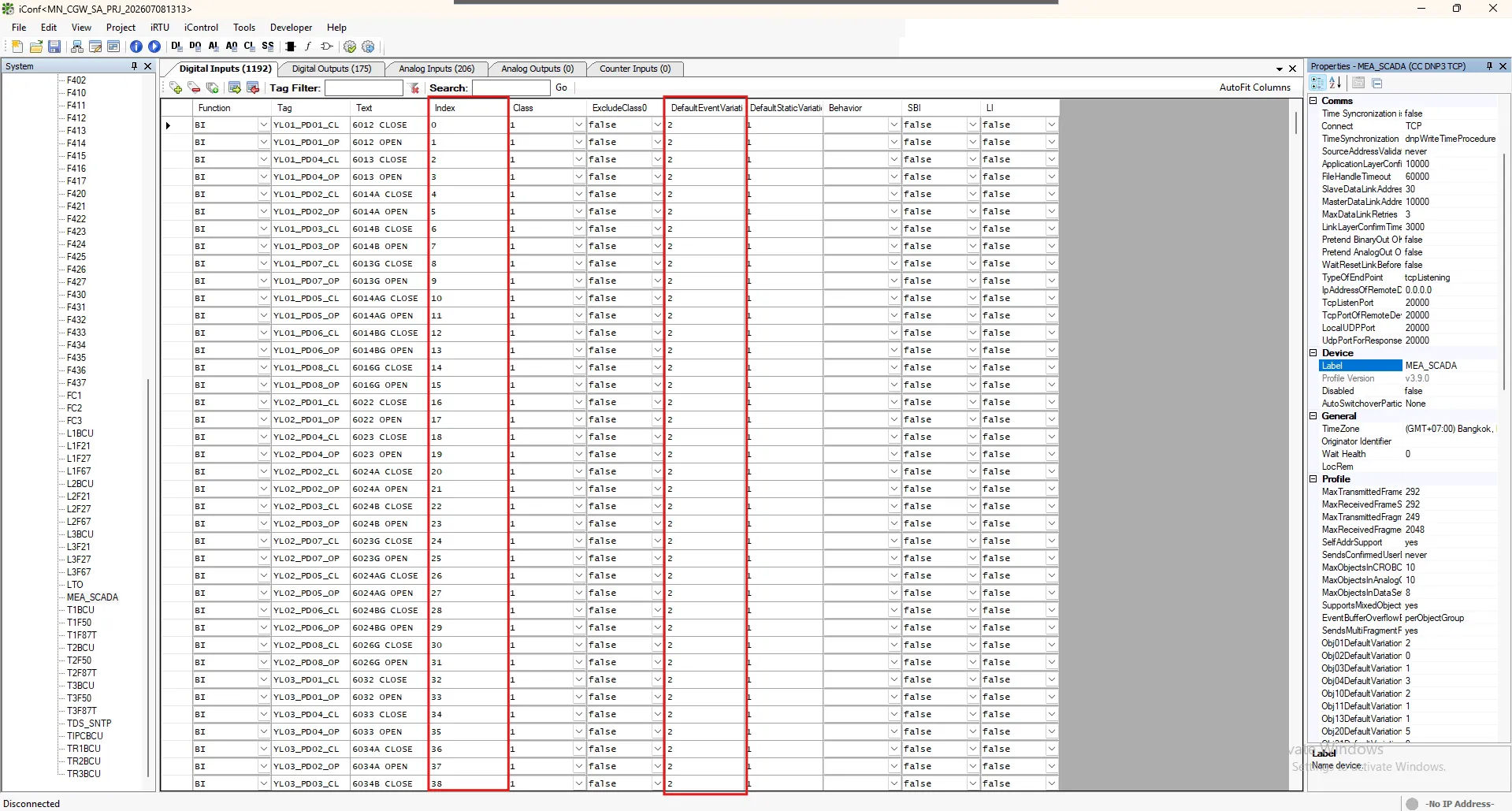Screen dimensions: 1512x811
Task: Sort properties alphabetically A-Z
Action: point(1336,83)
